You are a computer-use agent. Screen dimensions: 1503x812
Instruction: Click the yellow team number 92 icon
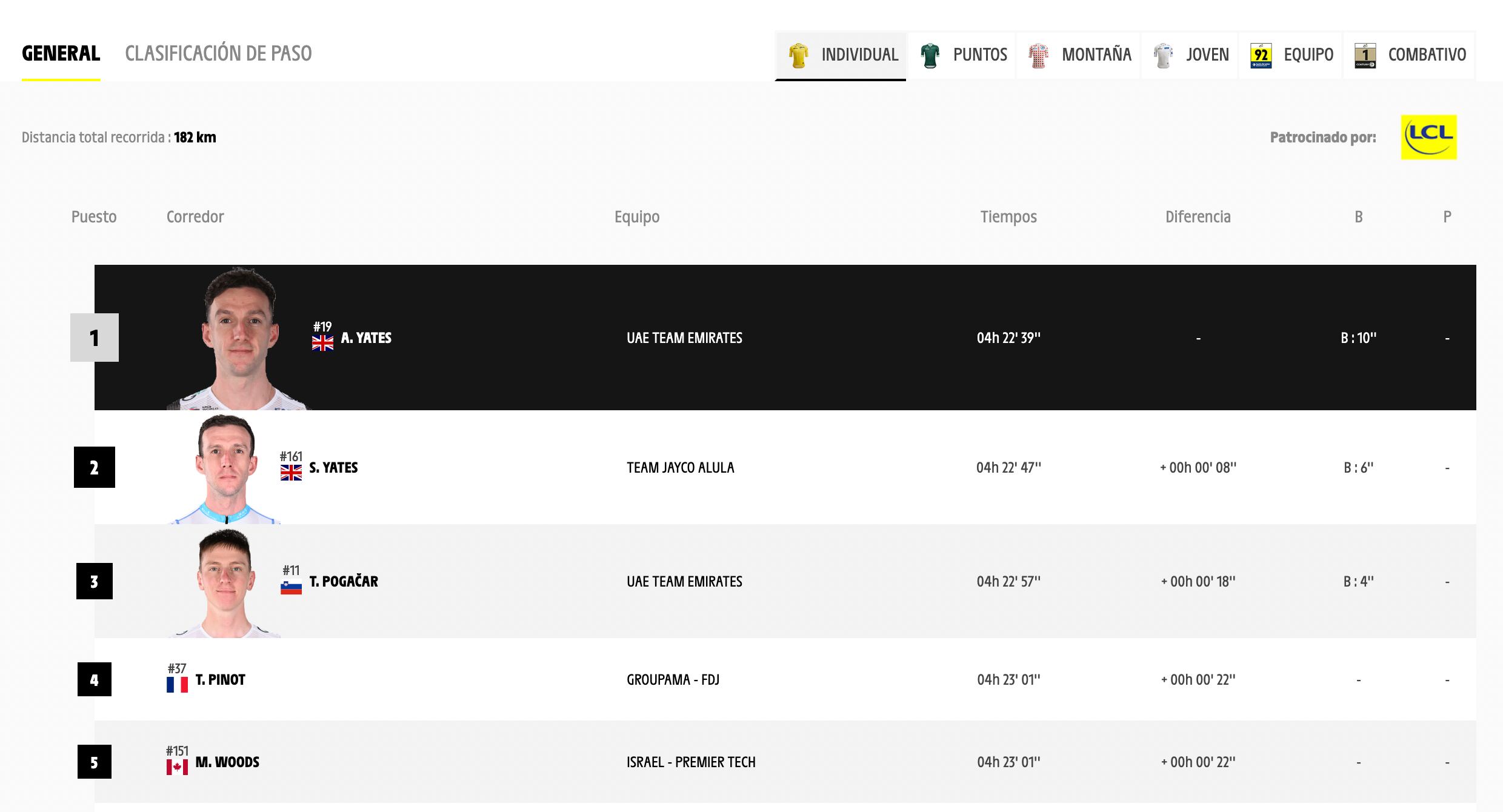(1261, 55)
